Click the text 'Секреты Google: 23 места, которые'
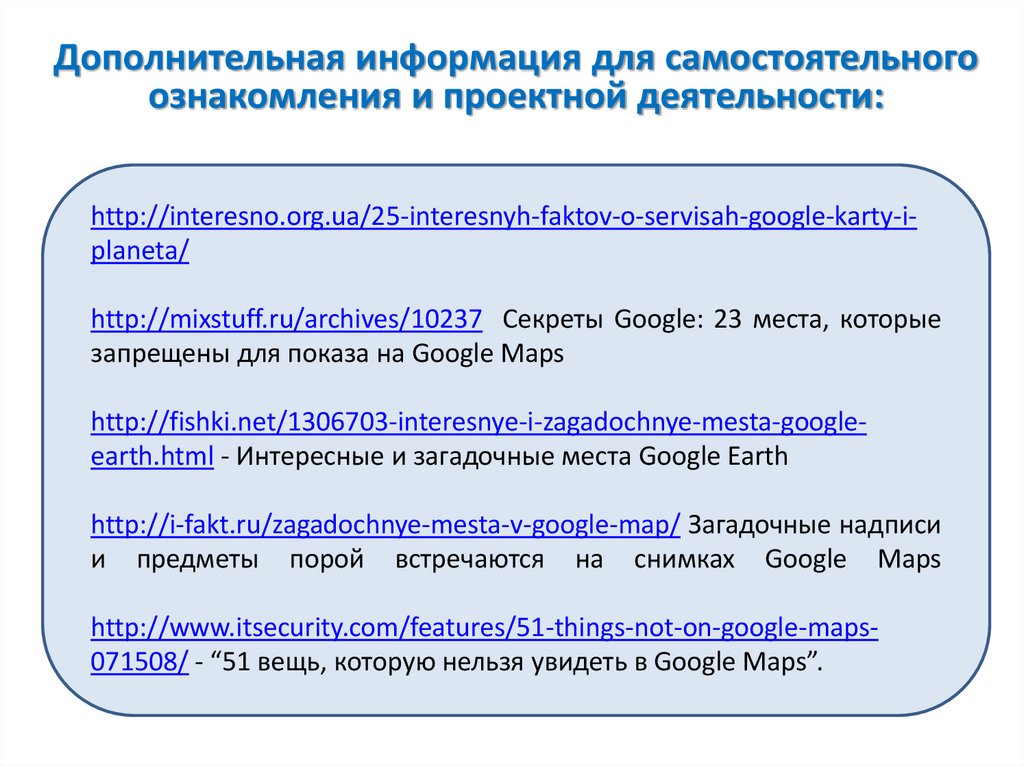The image size is (1024, 767). 722,319
